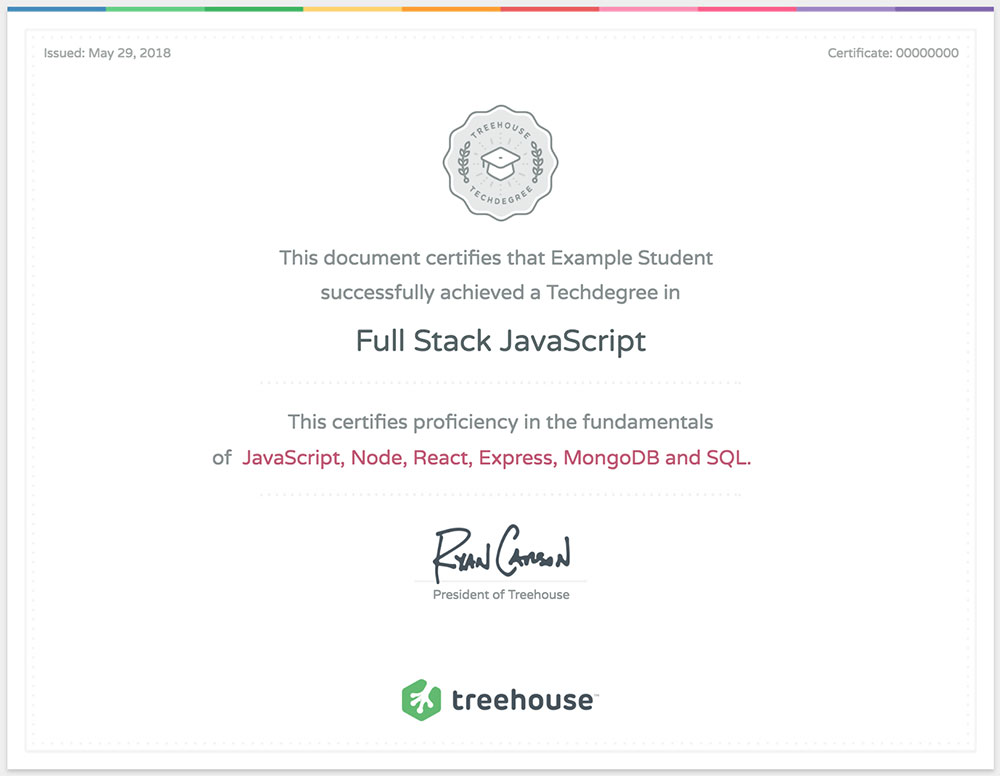Viewport: 1000px width, 776px height.
Task: Click the Ryan Carson signature
Action: click(501, 553)
